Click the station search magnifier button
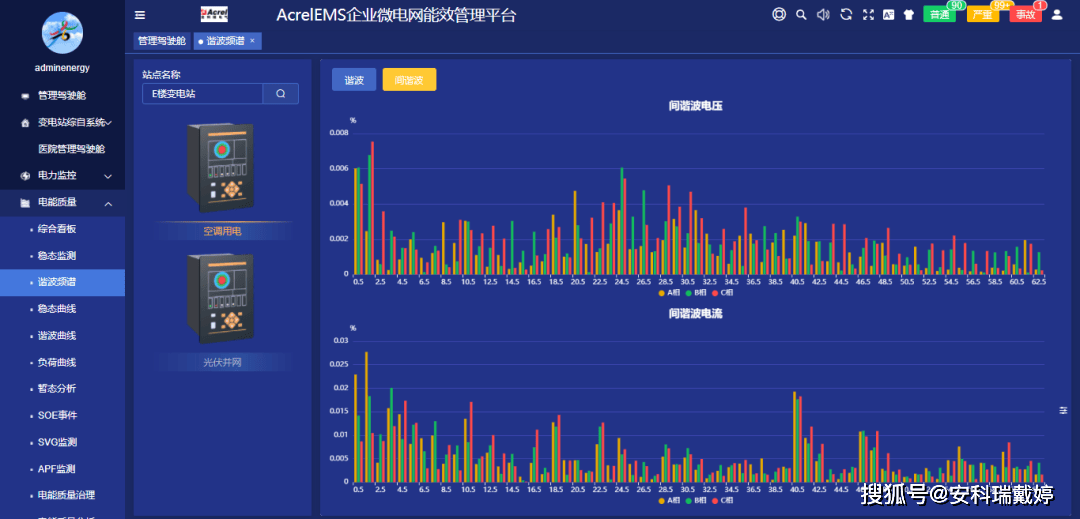Screen dimensions: 1080x519 280,94
